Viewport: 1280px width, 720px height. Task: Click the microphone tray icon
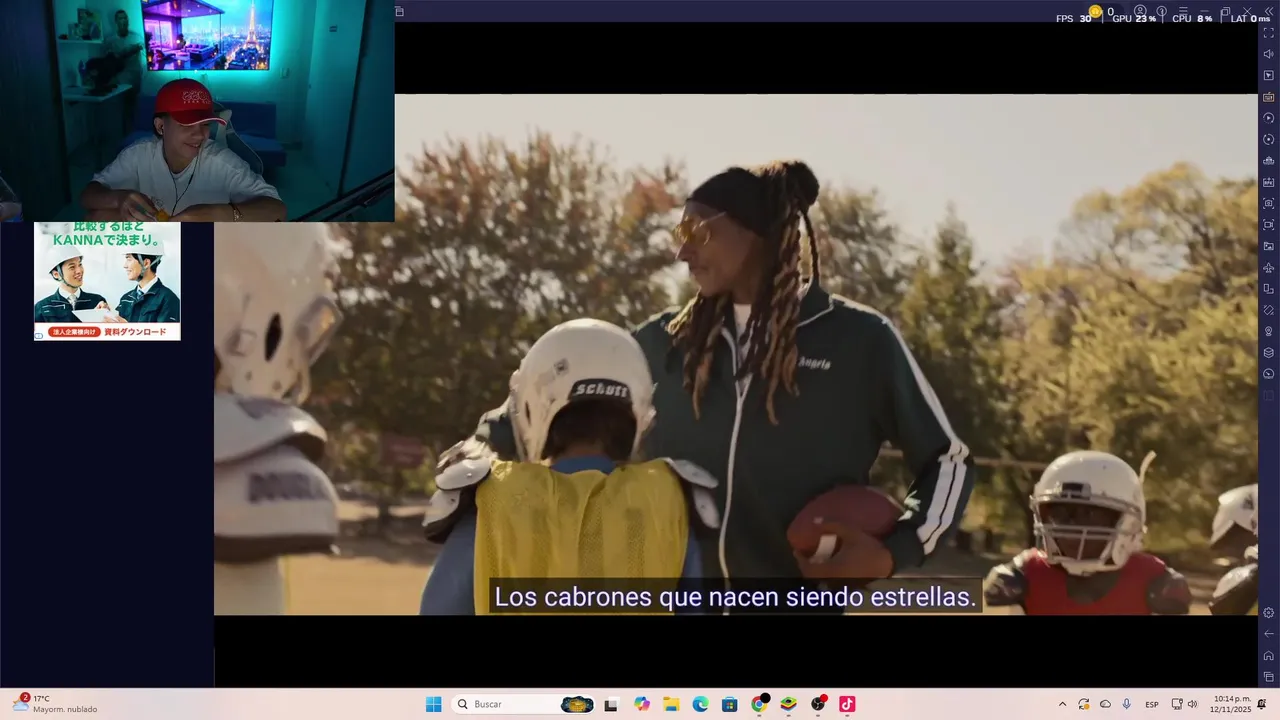(1127, 704)
